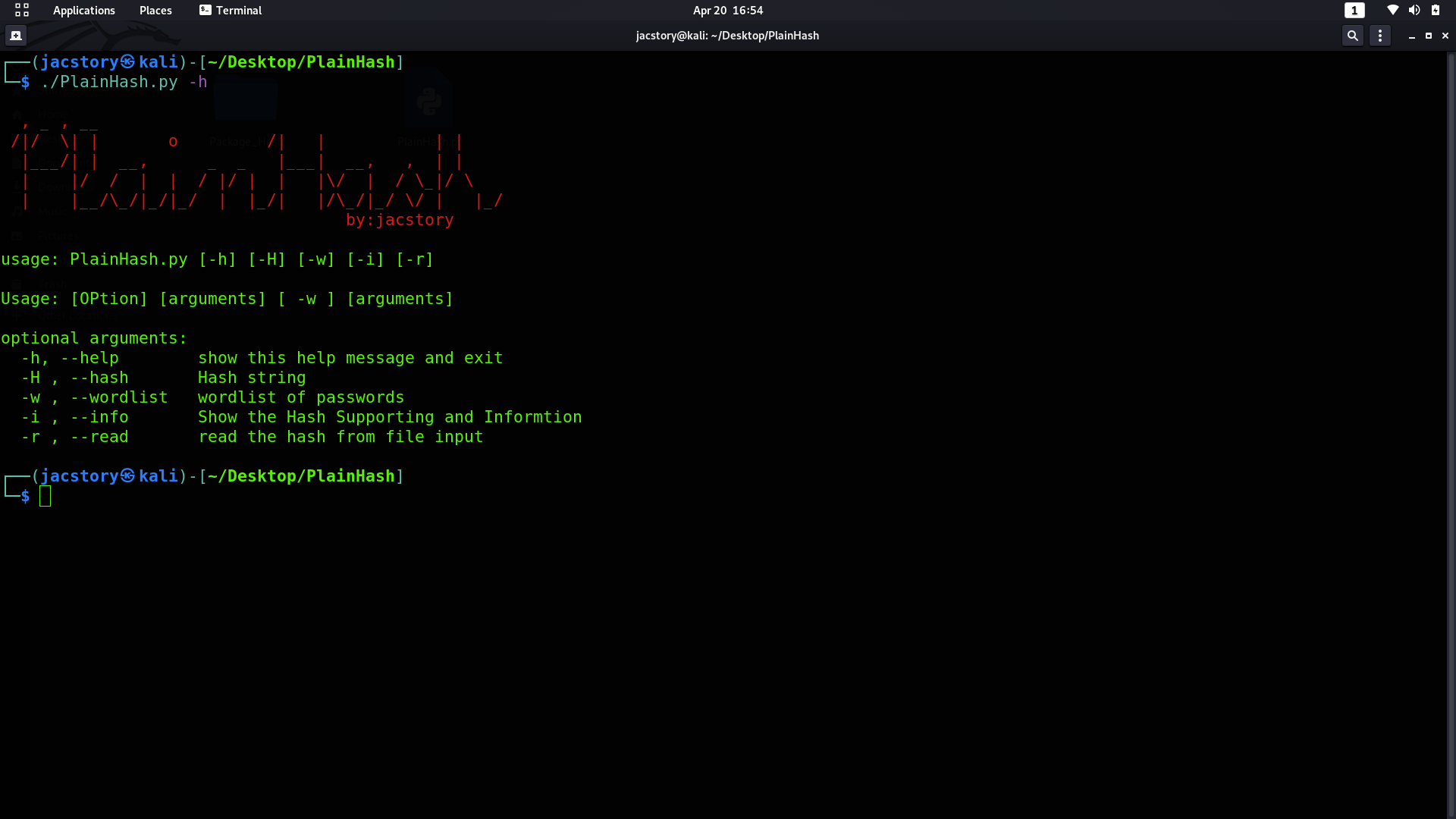Image resolution: width=1456 pixels, height=819 pixels.
Task: Click the Wi-Fi network status icon
Action: pyautogui.click(x=1392, y=10)
